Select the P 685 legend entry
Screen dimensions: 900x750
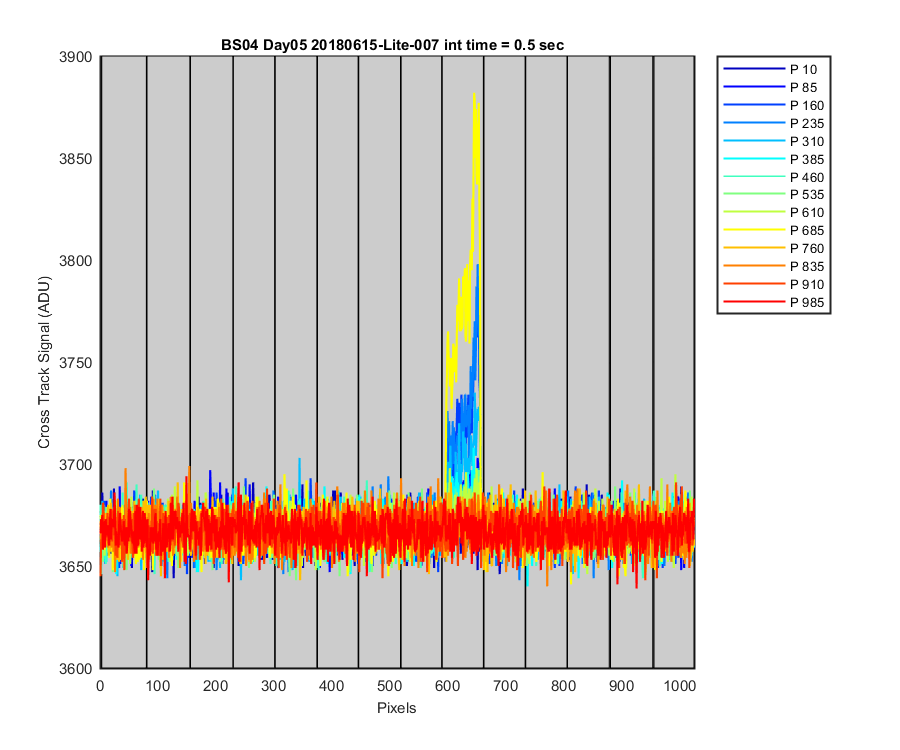pos(774,230)
